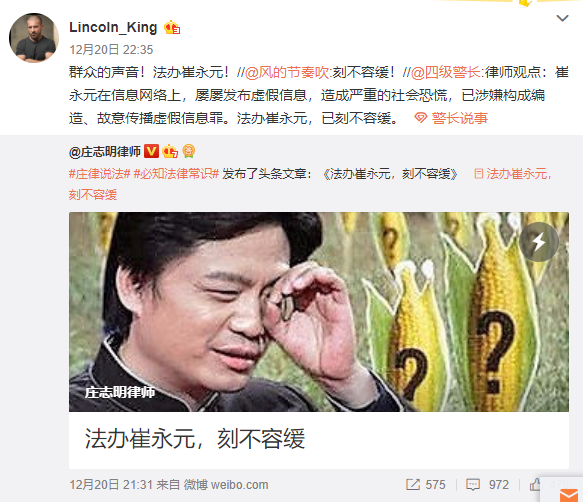583x502 pixels.
Task: Click diamond icon before 警长说事
Action: tap(421, 118)
